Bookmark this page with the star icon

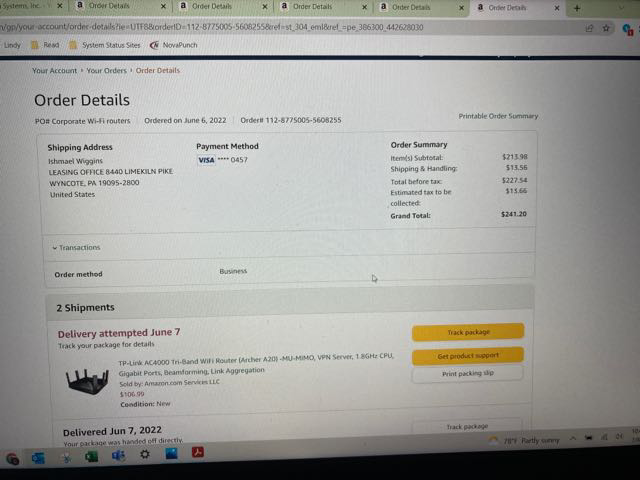click(606, 28)
